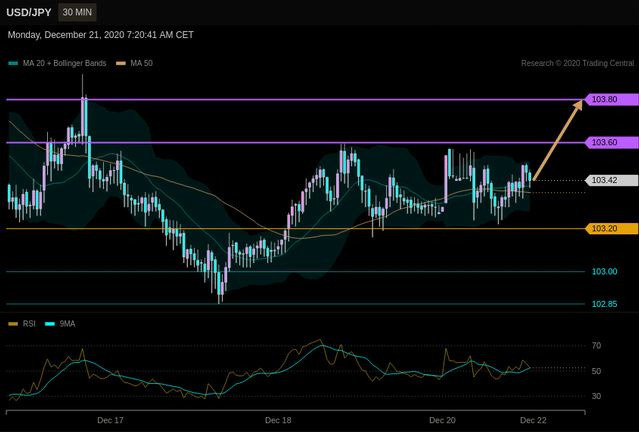The image size is (639, 432).
Task: Click the MA 20 + Bollinger Bands legend label
Action: [x=64, y=63]
